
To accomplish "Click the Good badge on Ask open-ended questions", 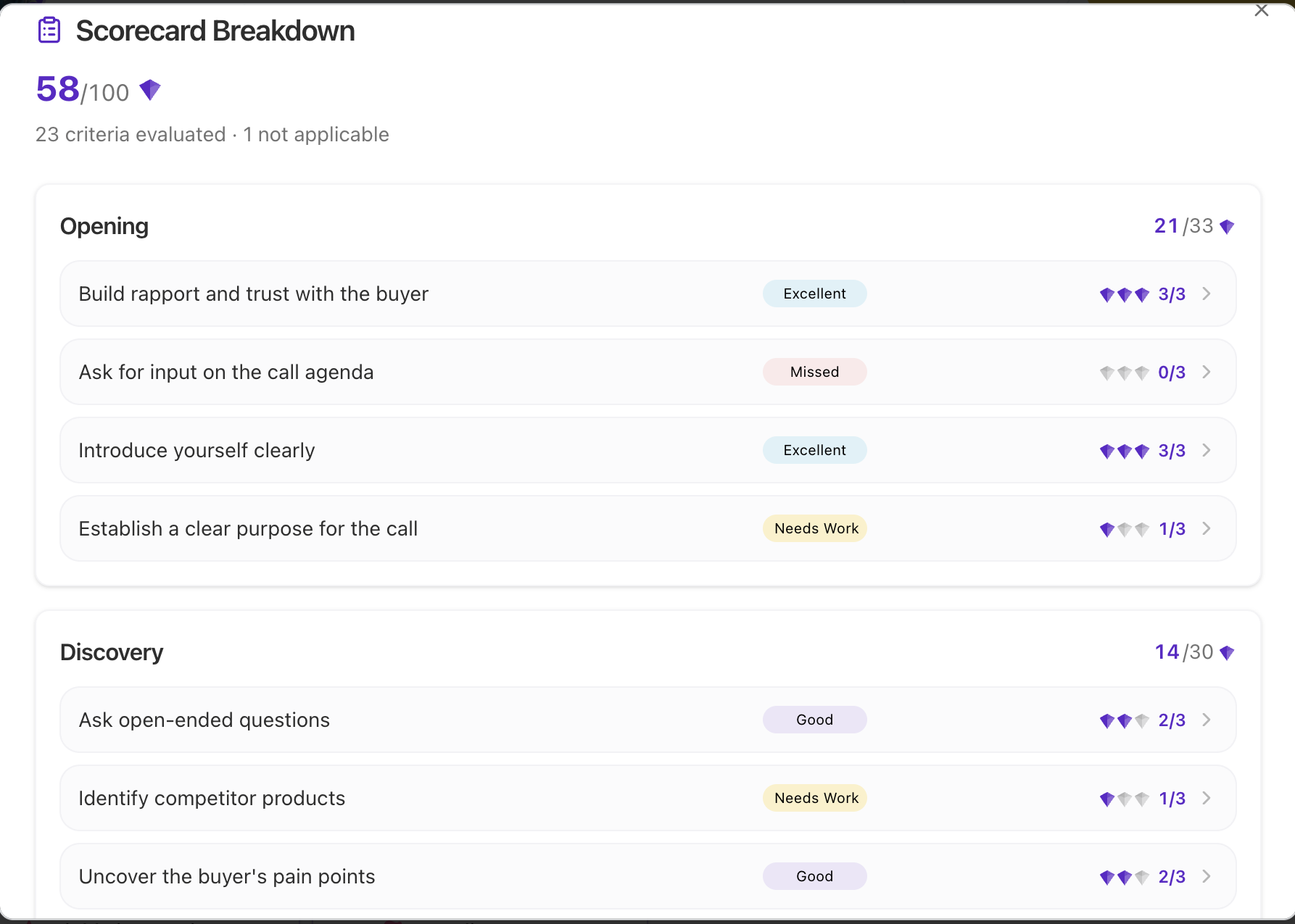I will point(814,720).
